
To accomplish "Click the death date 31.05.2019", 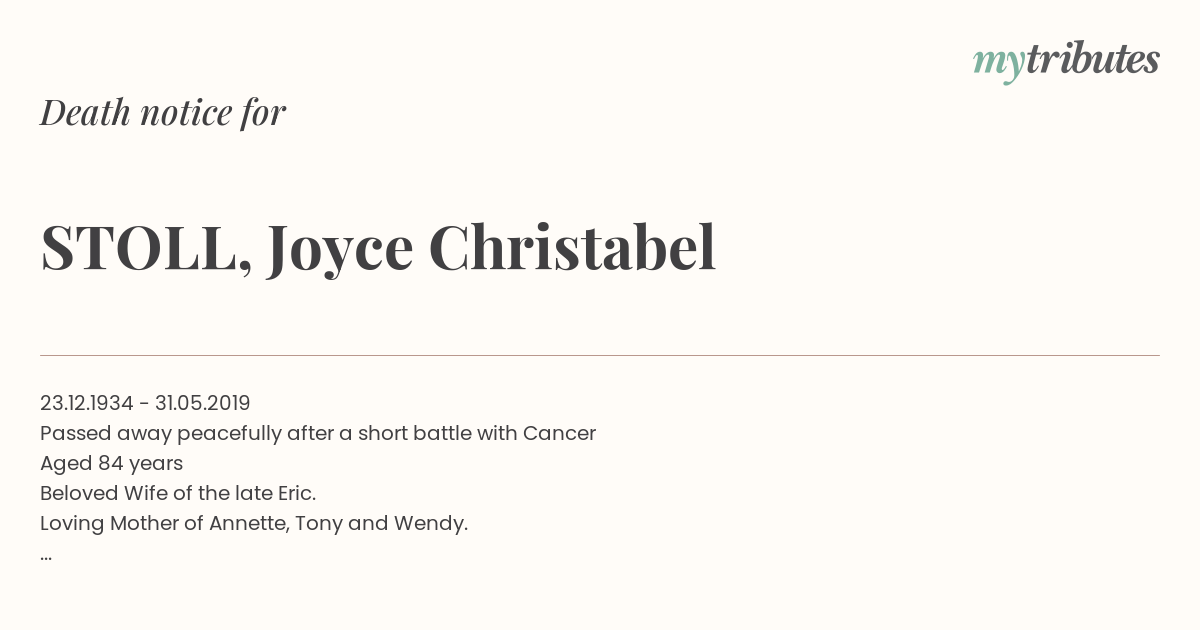I will coord(203,403).
